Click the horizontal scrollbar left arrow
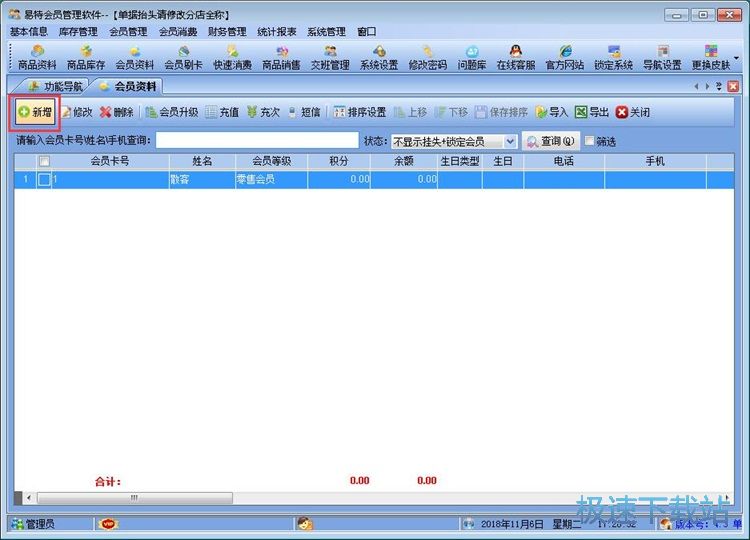This screenshot has height=540, width=750. click(29, 498)
